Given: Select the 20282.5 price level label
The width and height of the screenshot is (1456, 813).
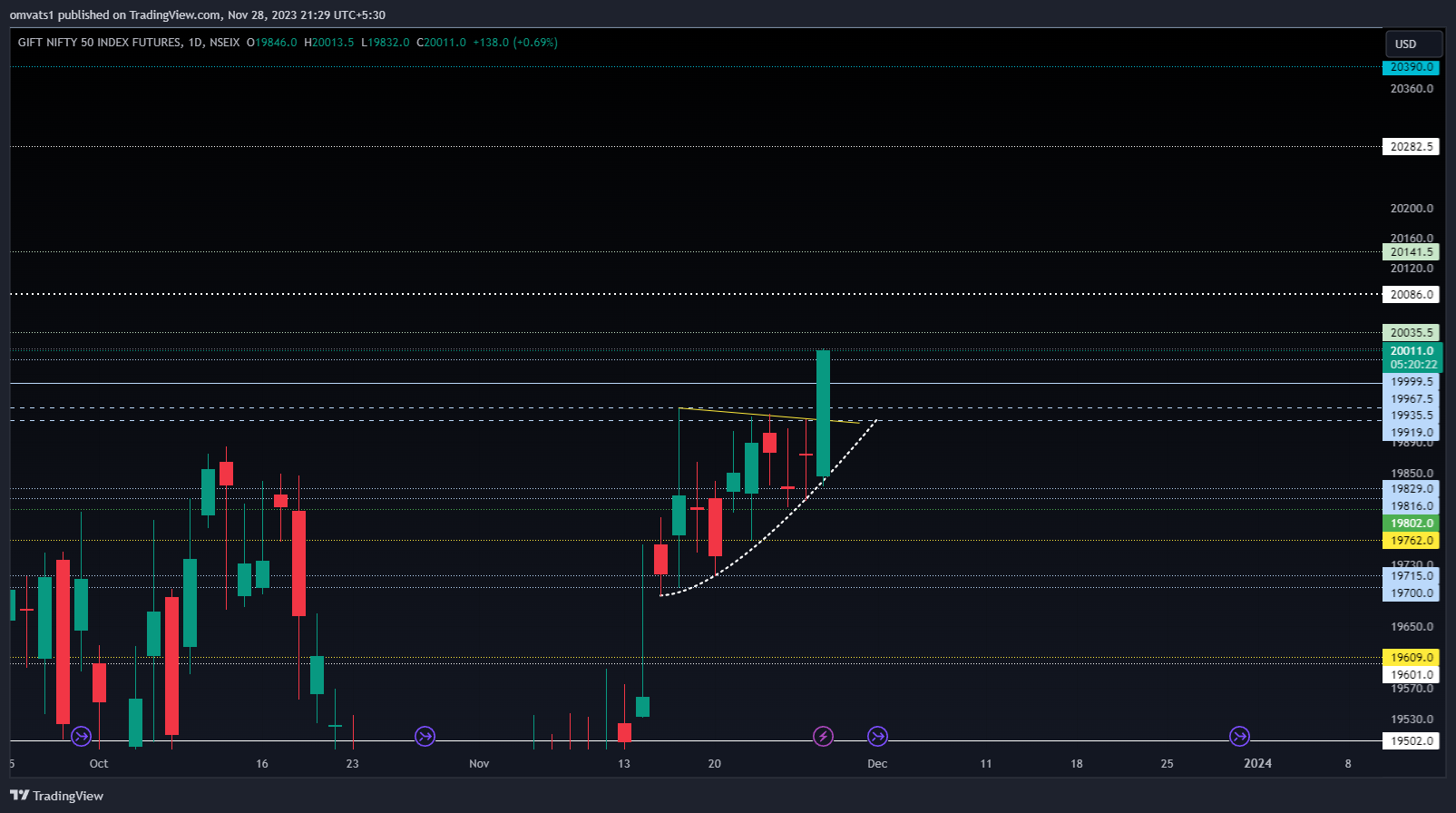Looking at the screenshot, I should 1411,146.
